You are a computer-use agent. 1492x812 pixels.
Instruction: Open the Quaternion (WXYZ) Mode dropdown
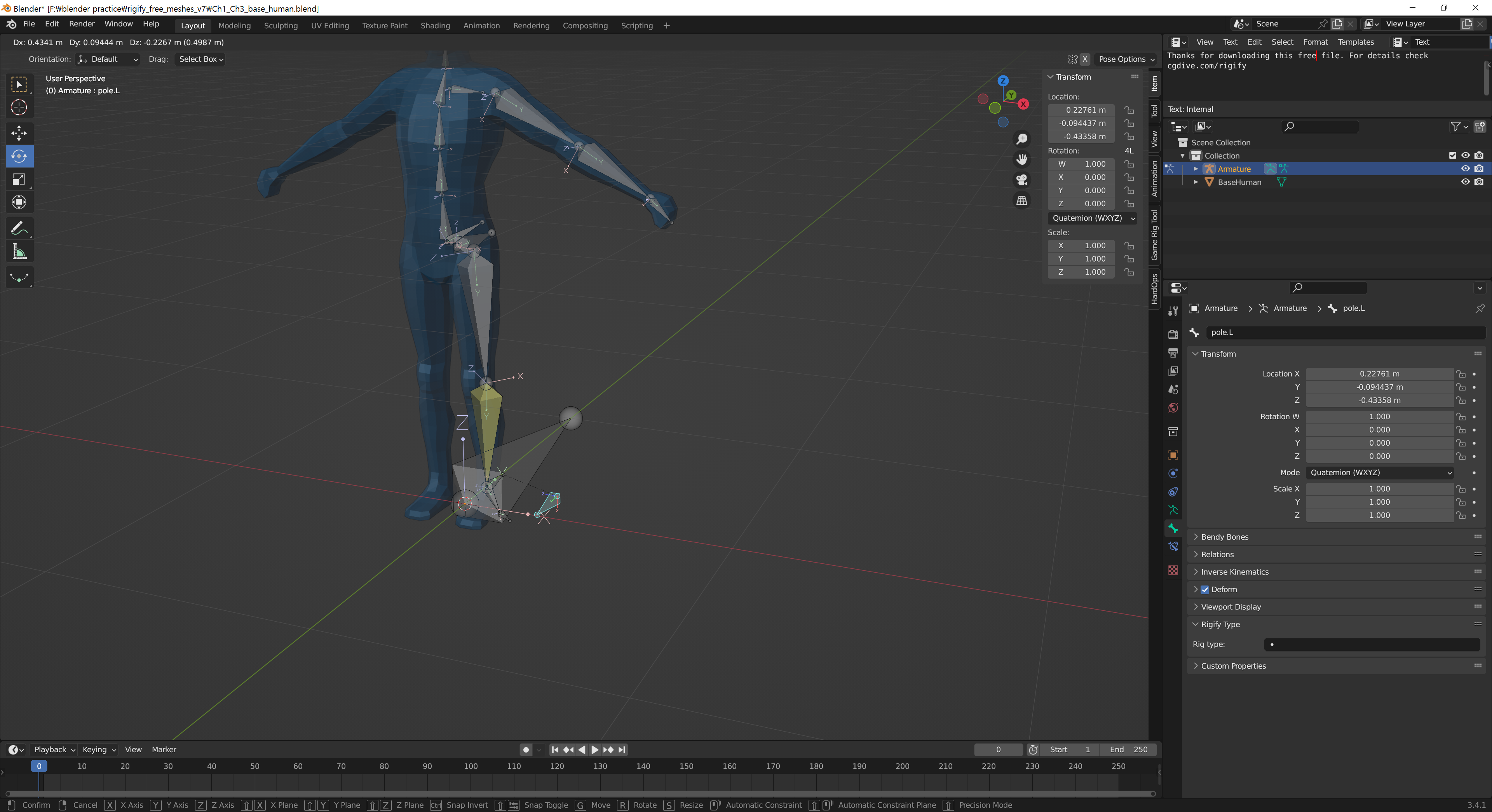[1380, 472]
